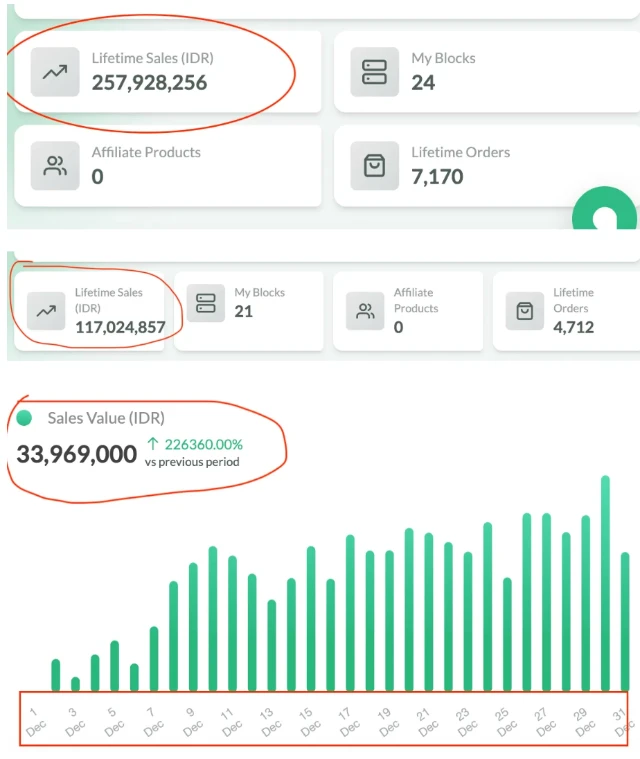Open the My Blocks card showing 24

[x=486, y=72]
